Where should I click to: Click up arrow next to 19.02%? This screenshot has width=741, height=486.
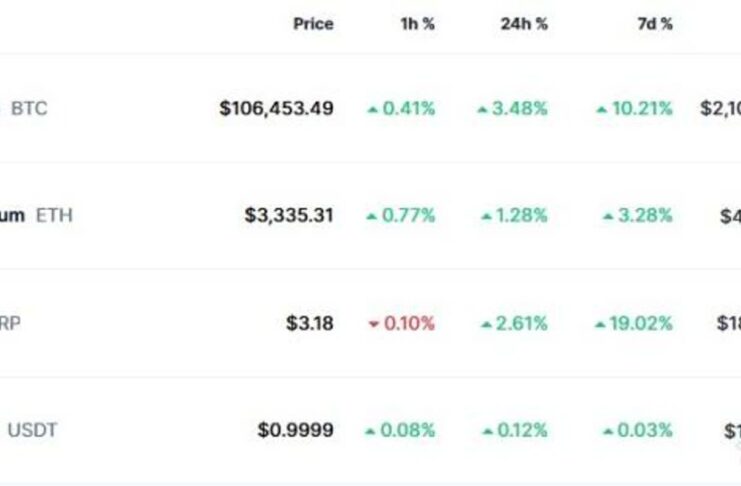(600, 325)
